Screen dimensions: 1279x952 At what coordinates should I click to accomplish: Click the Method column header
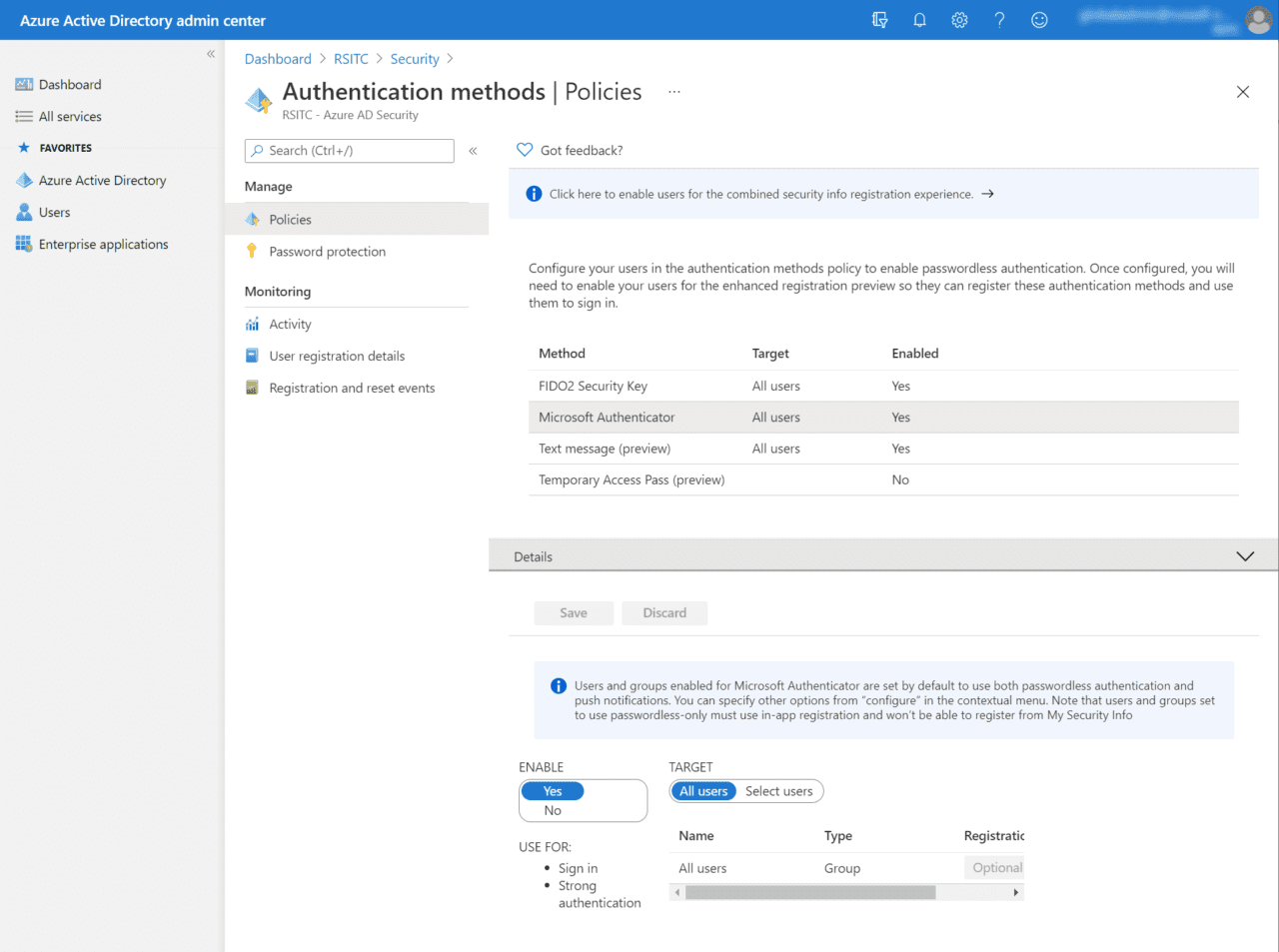coord(562,354)
